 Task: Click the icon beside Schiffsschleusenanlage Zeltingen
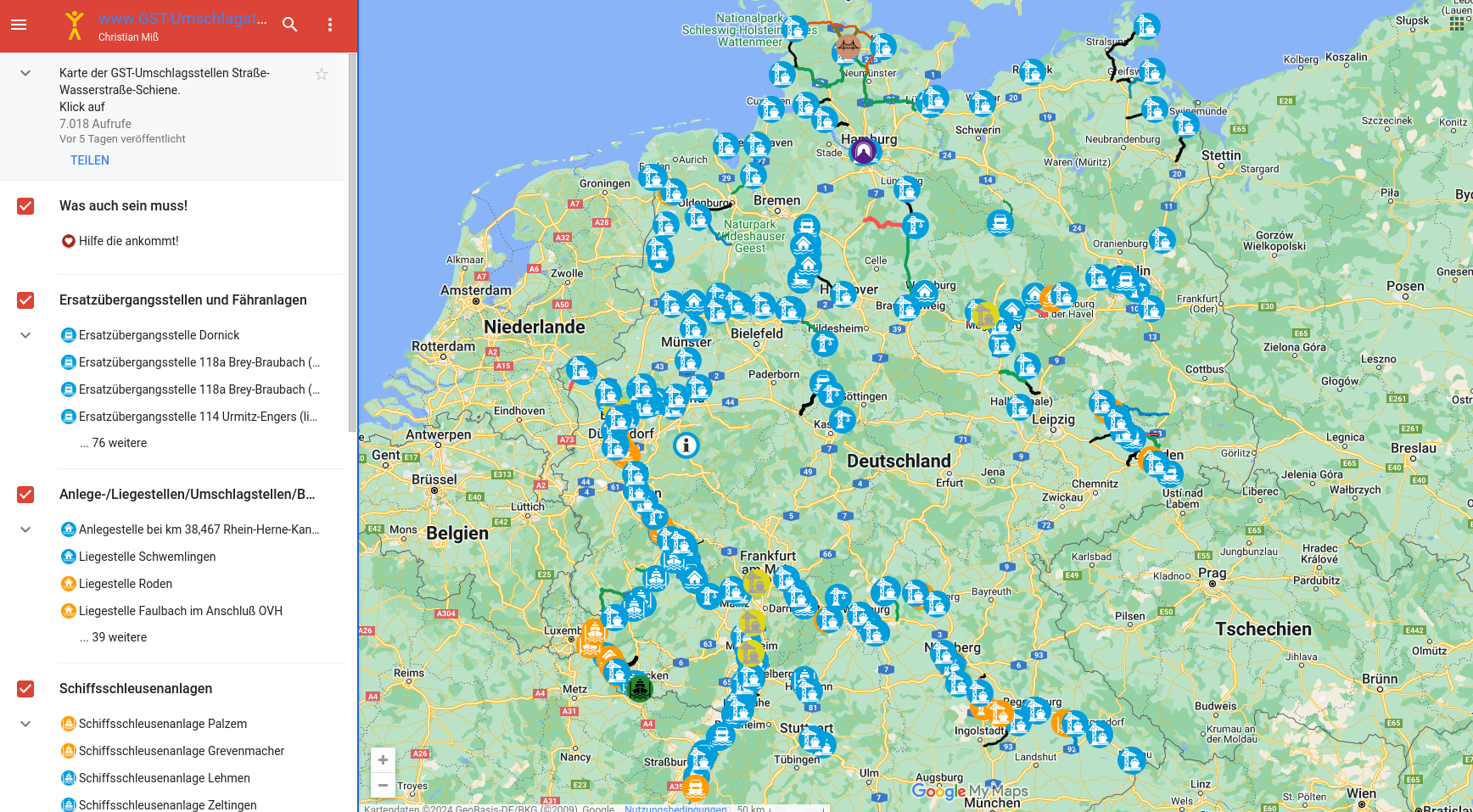[x=69, y=805]
